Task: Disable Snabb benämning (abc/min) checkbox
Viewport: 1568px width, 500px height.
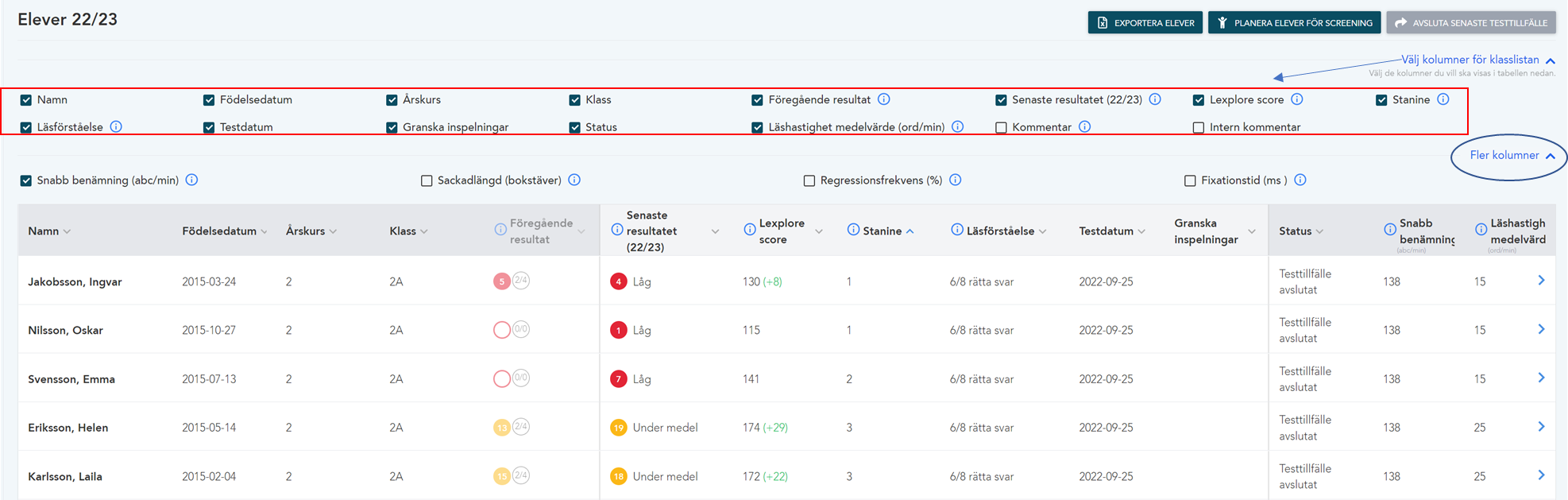Action: 26,180
